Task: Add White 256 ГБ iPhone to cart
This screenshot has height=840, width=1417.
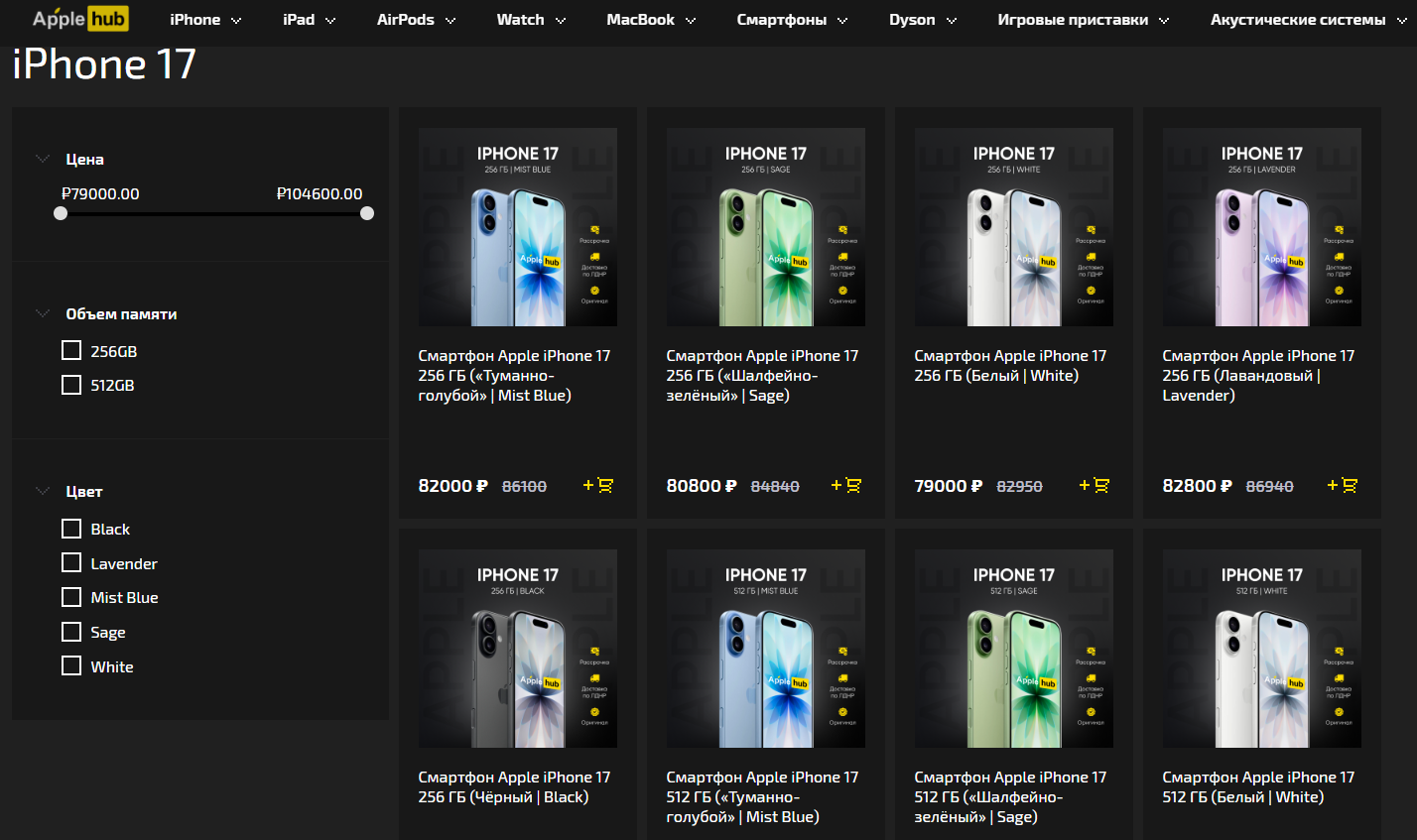Action: 1095,485
